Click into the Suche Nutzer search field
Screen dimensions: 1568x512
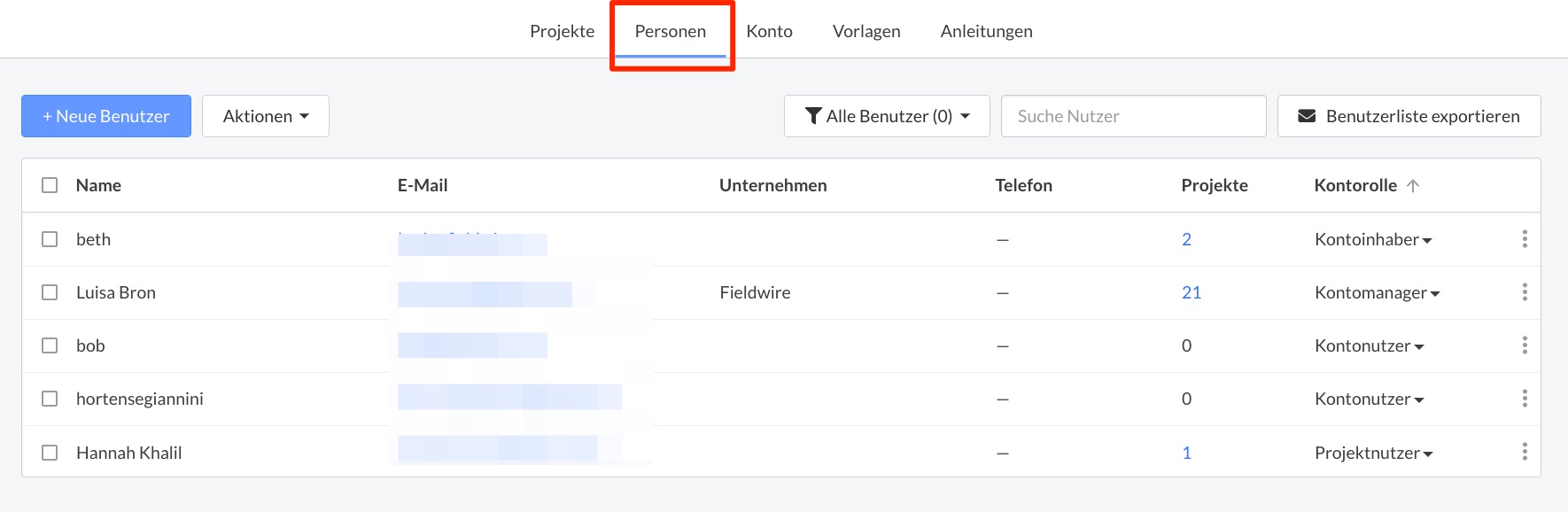coord(1134,116)
